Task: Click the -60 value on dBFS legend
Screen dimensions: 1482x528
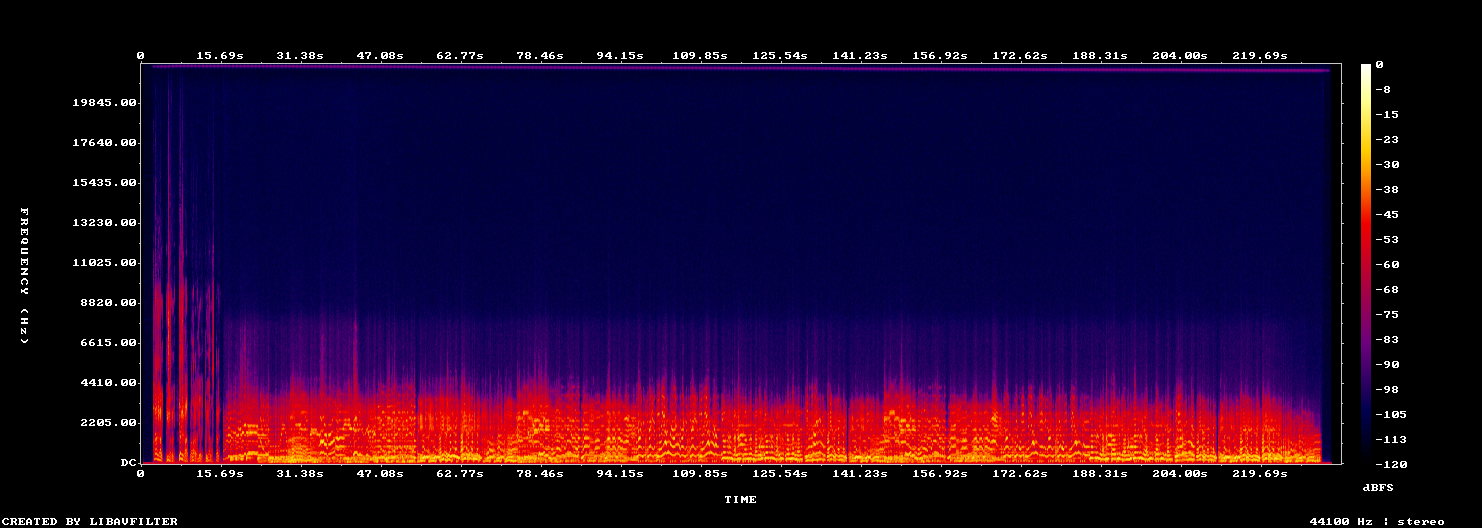Action: pos(1387,265)
